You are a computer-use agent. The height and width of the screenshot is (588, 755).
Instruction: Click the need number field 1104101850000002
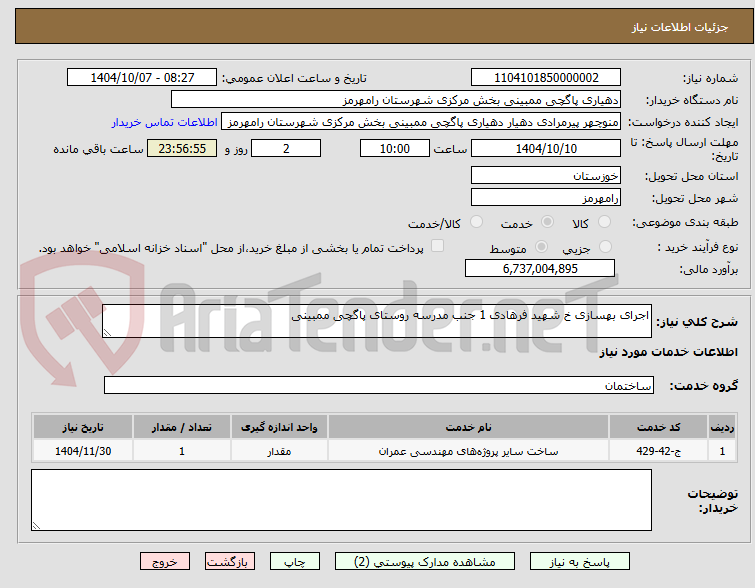(546, 78)
